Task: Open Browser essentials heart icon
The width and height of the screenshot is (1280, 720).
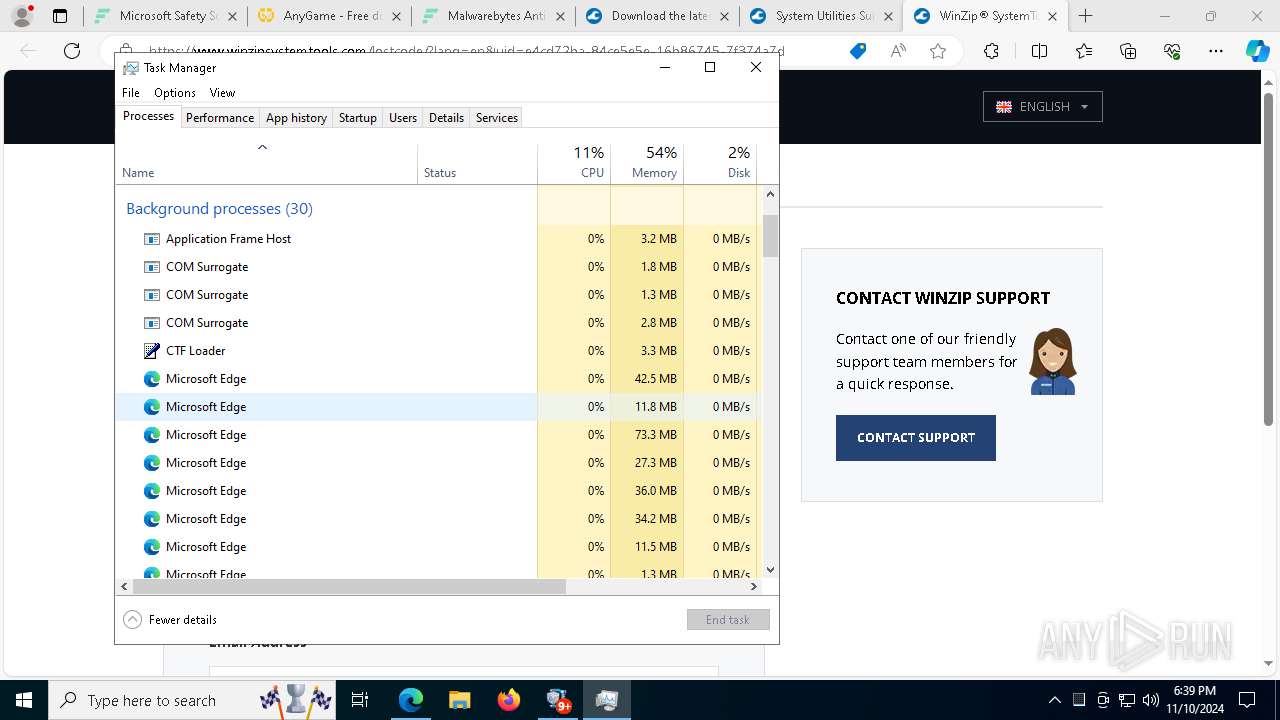Action: (x=1172, y=51)
